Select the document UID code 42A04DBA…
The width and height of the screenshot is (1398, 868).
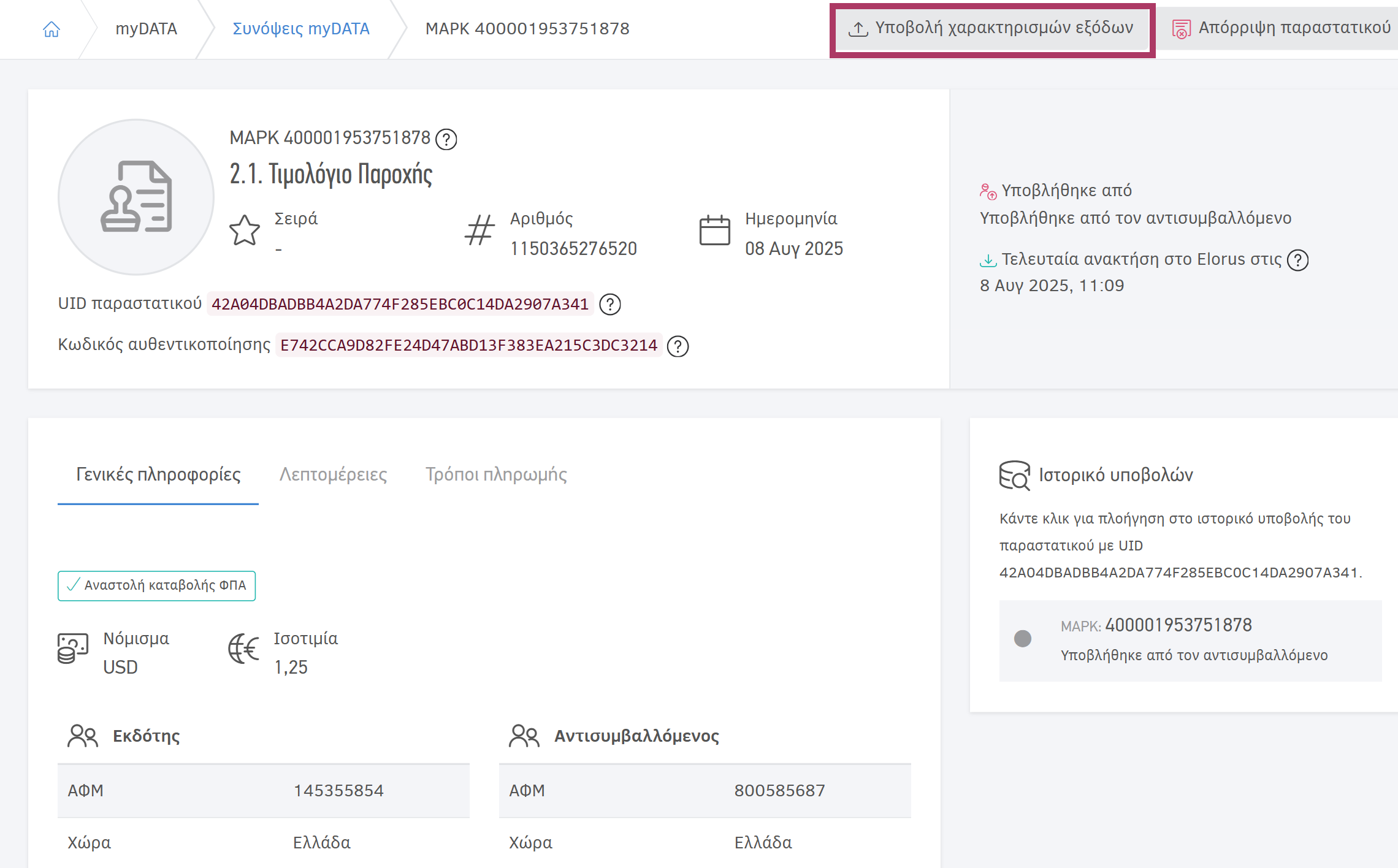click(x=400, y=304)
